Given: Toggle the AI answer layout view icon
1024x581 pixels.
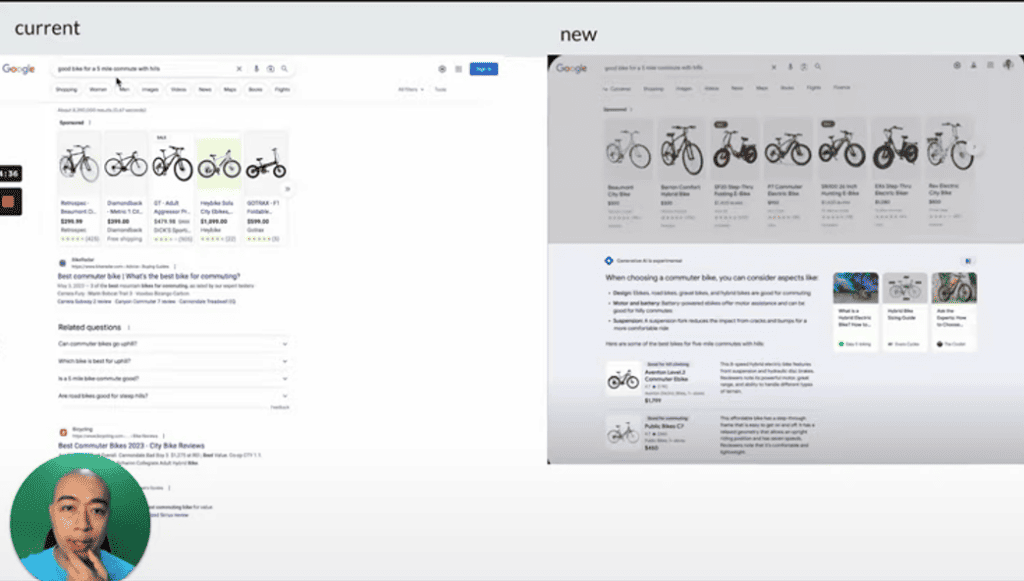Looking at the screenshot, I should pyautogui.click(x=968, y=261).
